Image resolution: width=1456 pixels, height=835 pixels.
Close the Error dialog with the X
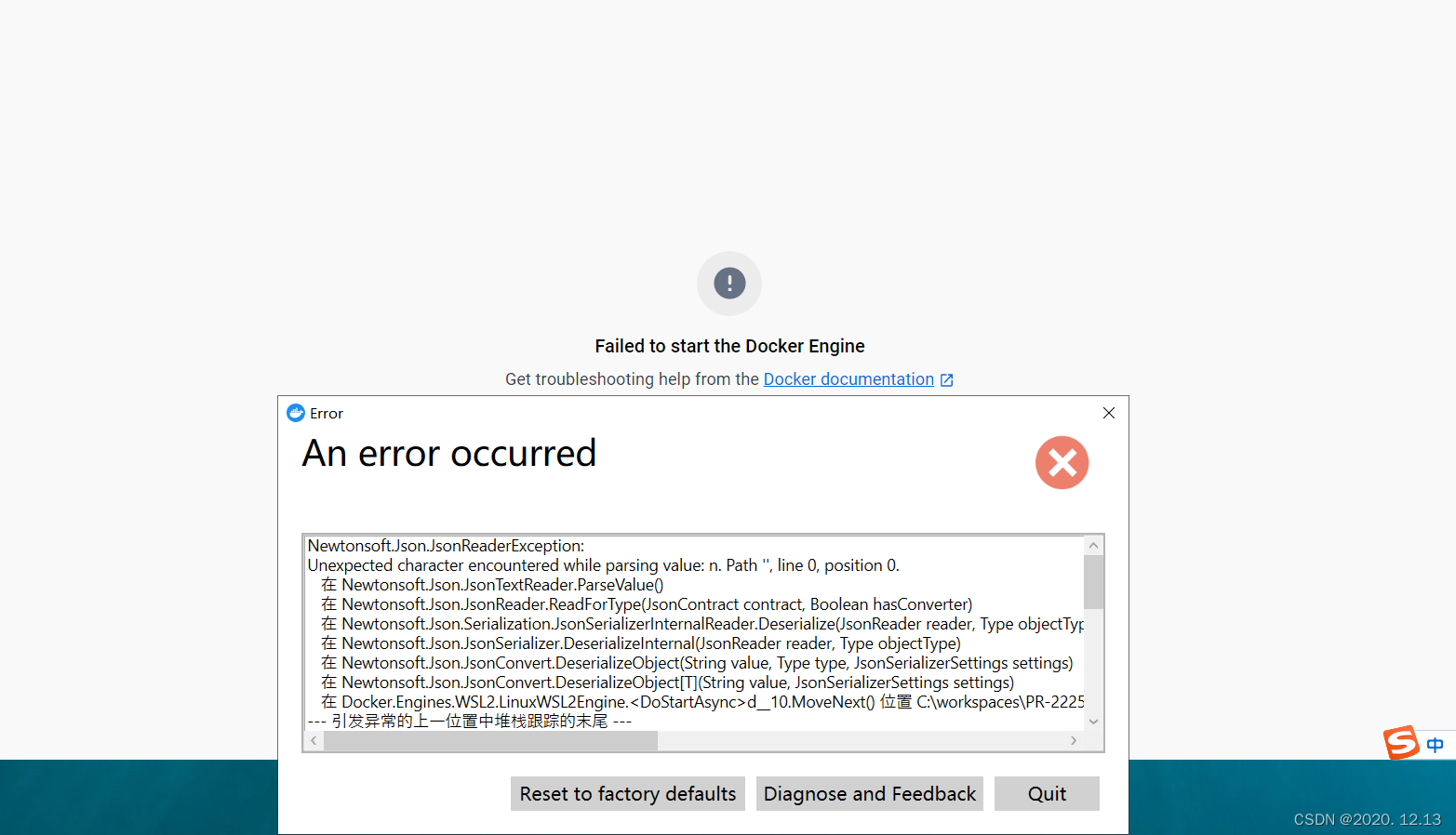coord(1109,413)
